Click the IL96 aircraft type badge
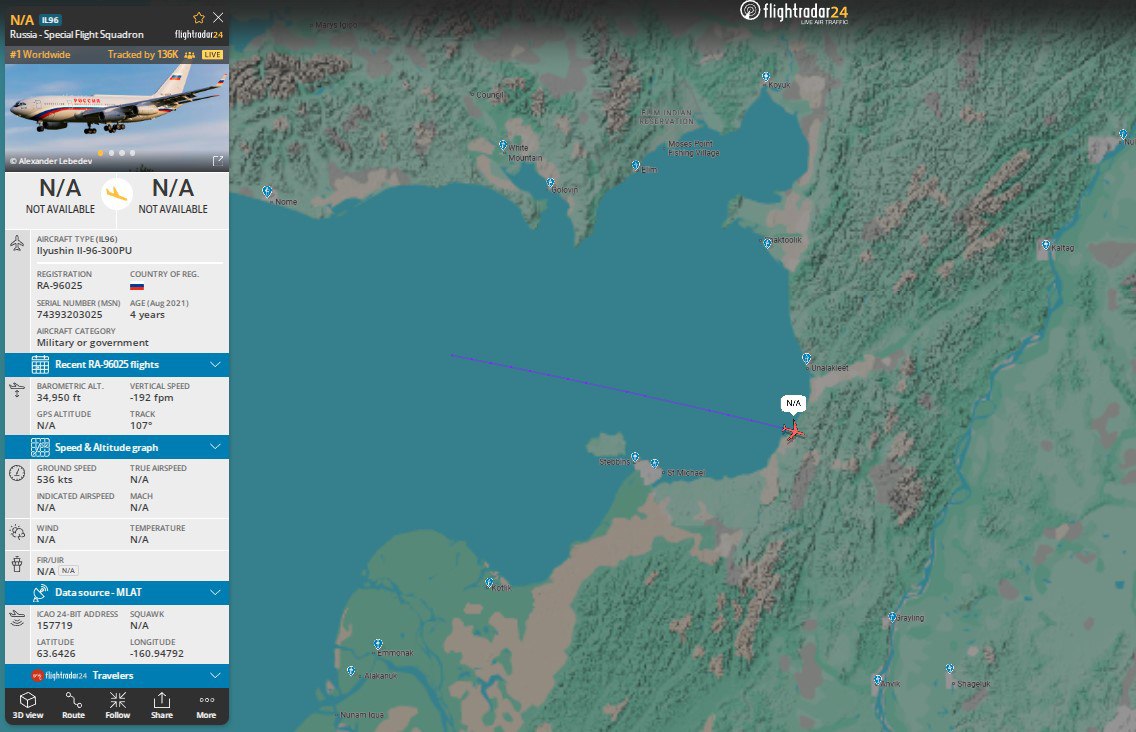 (x=50, y=19)
